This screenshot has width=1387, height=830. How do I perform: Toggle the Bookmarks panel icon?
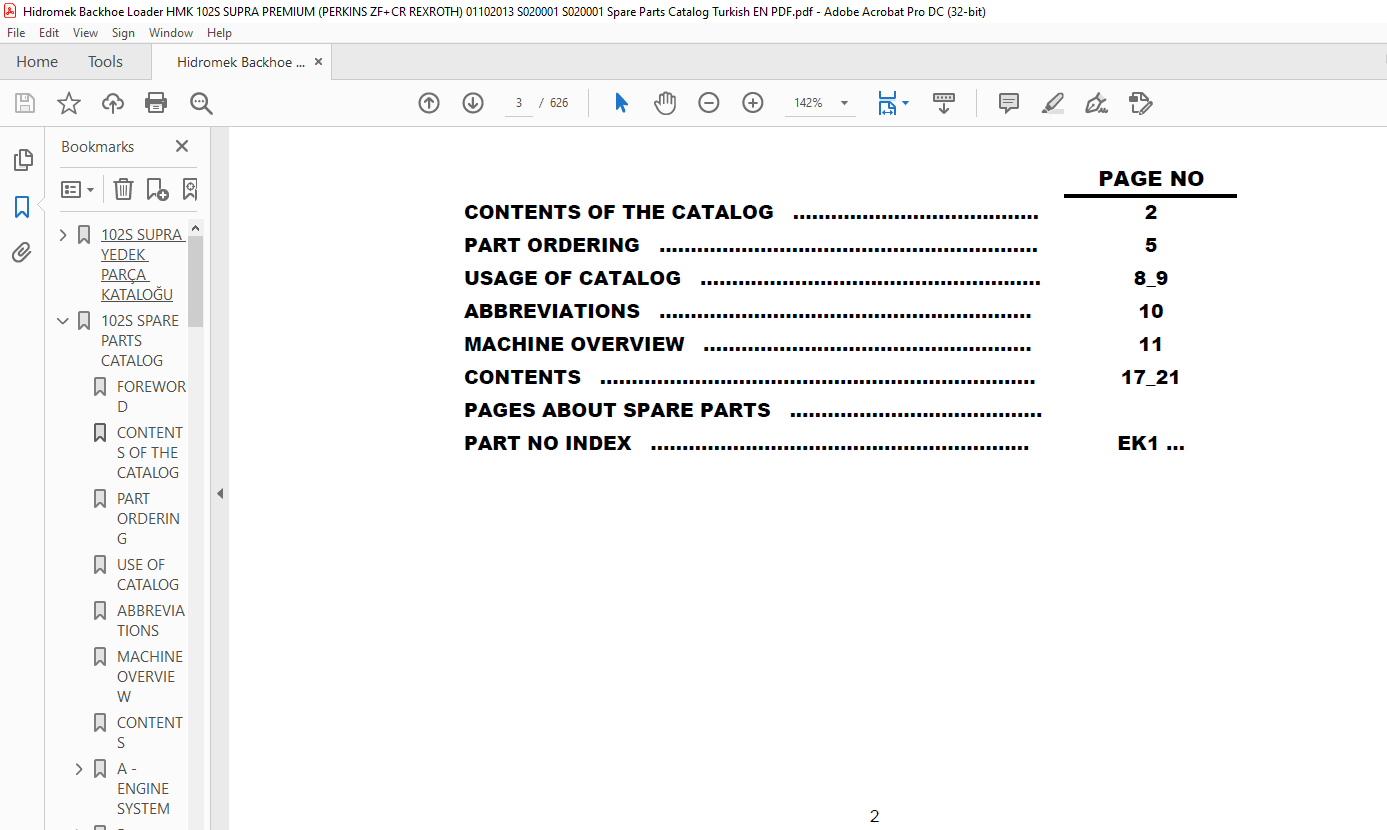pyautogui.click(x=22, y=207)
